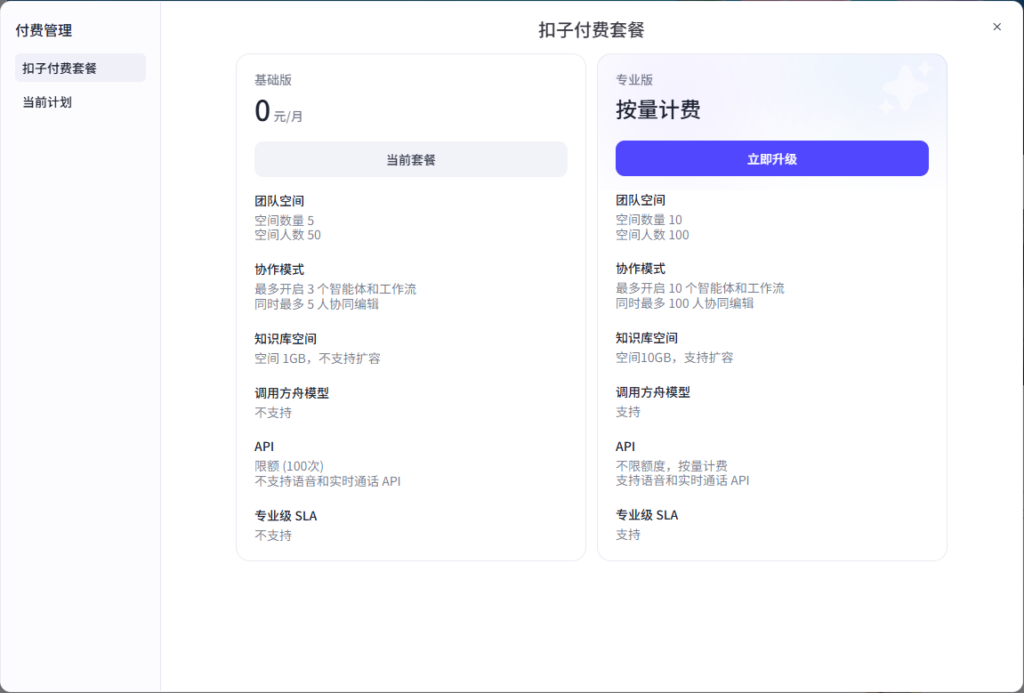Viewport: 1024px width, 693px height.
Task: Click 空间 1GB，不支持扩容 text
Action: pyautogui.click(x=317, y=359)
